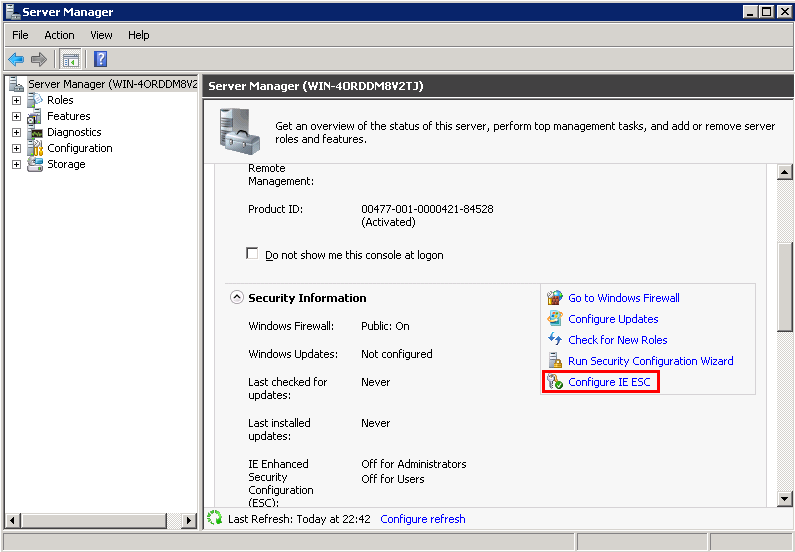Expand the Features node
The width and height of the screenshot is (795, 552).
coord(16,117)
